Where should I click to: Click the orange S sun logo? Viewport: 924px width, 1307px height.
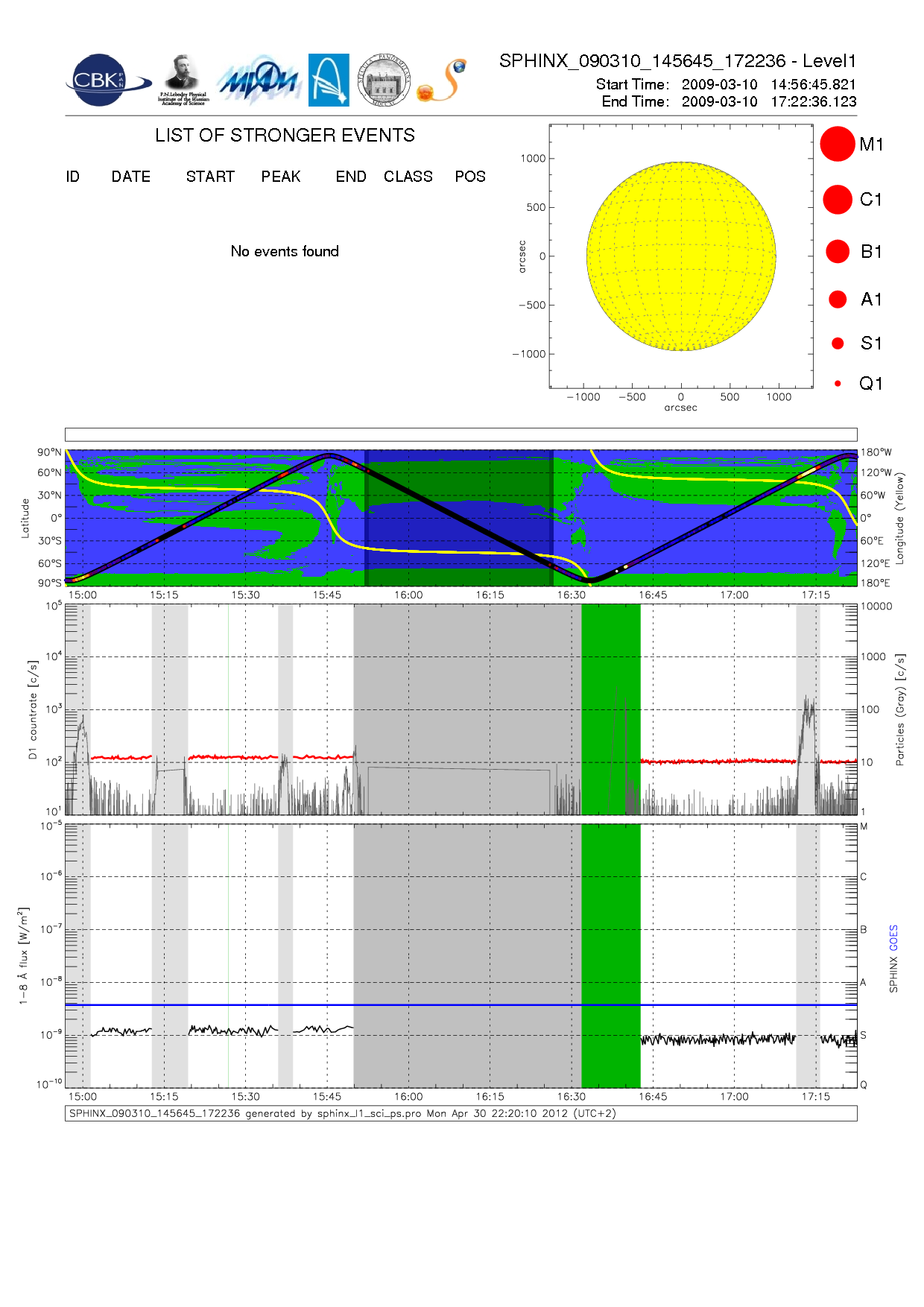[x=443, y=81]
